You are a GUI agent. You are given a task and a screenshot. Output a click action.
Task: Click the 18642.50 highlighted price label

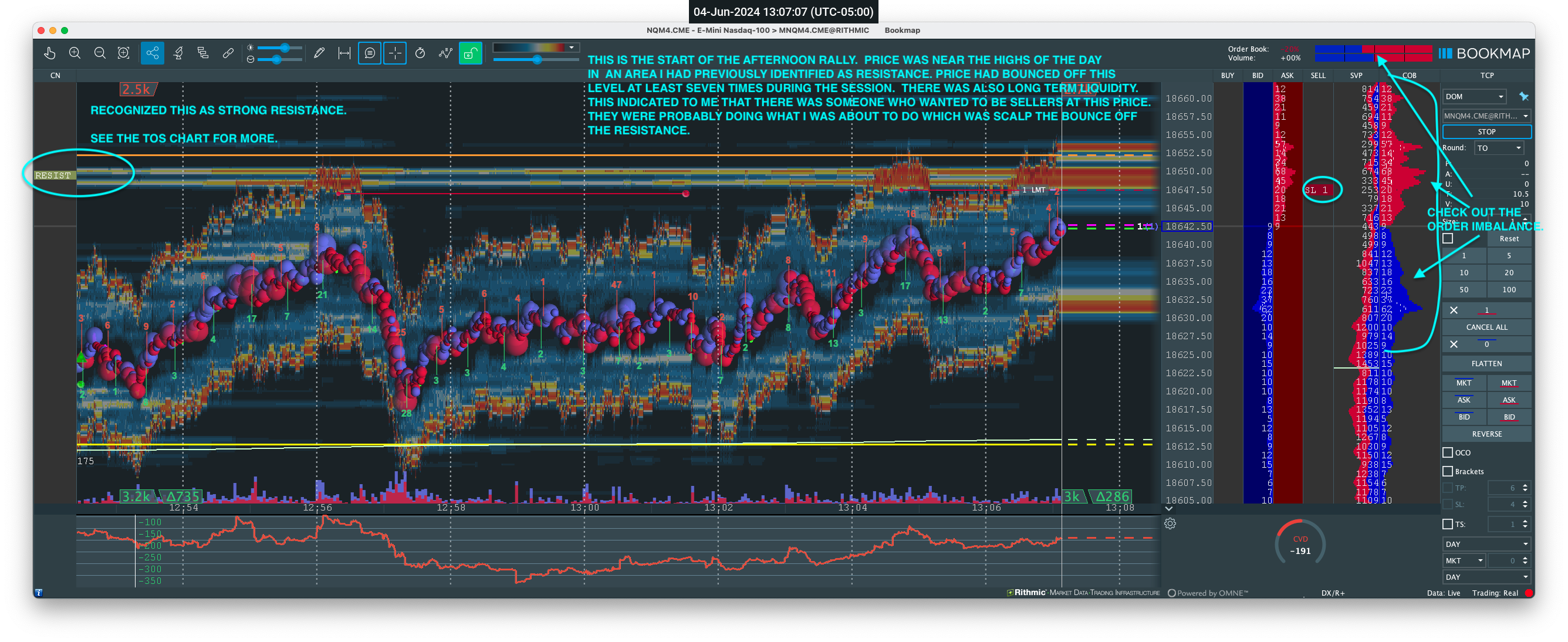coord(1188,227)
